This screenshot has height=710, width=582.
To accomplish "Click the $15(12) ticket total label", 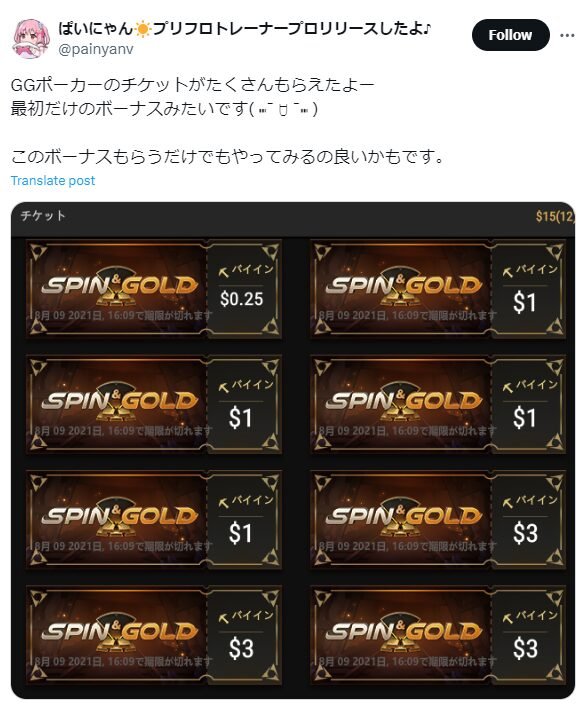I will click(555, 216).
